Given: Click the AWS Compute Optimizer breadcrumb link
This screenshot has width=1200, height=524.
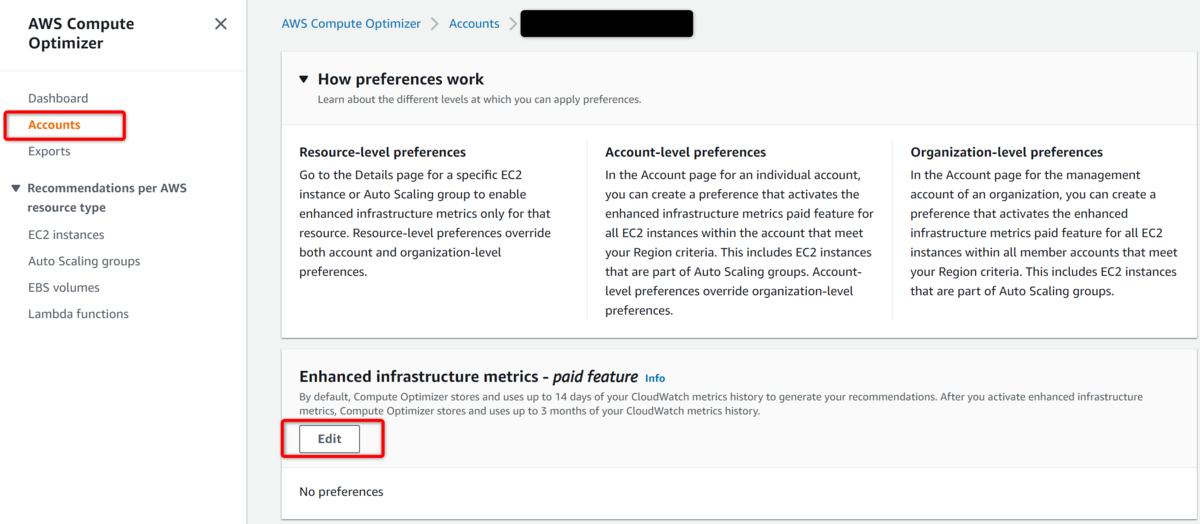Looking at the screenshot, I should [351, 23].
